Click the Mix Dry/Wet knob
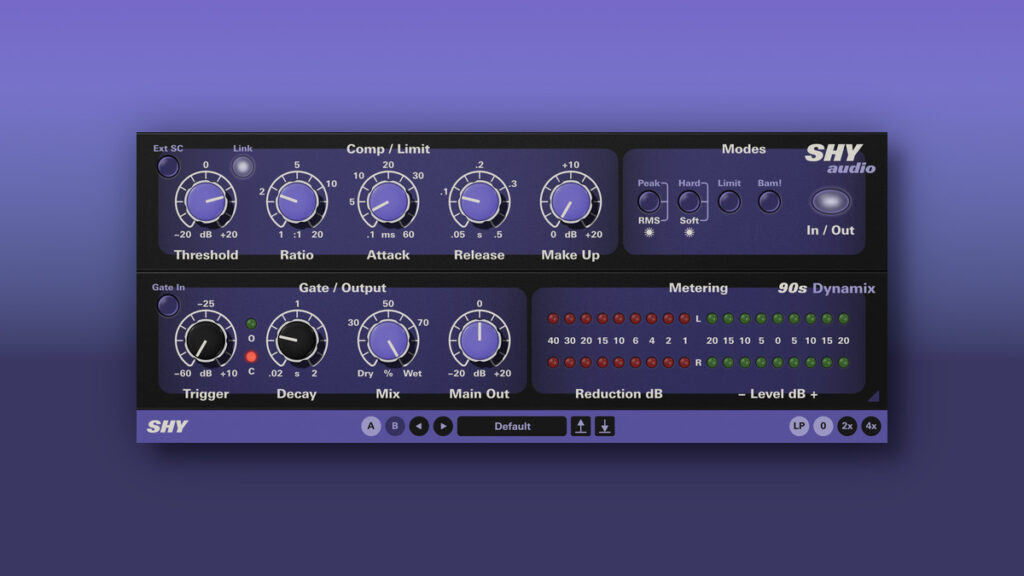The height and width of the screenshot is (576, 1024). point(388,340)
